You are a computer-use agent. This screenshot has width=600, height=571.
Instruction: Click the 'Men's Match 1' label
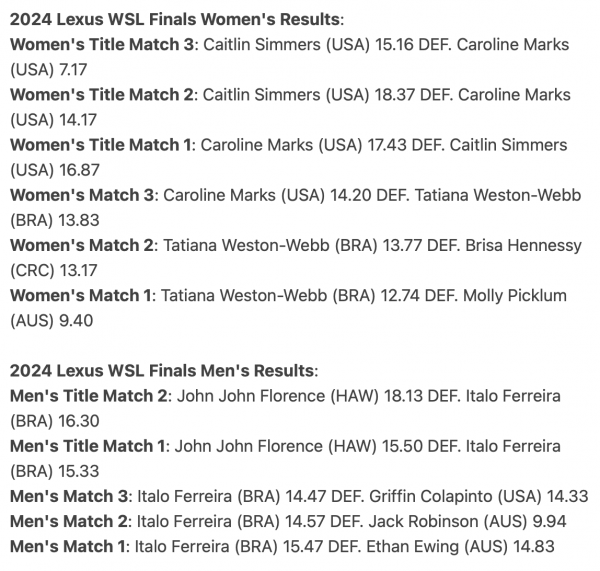[67, 547]
